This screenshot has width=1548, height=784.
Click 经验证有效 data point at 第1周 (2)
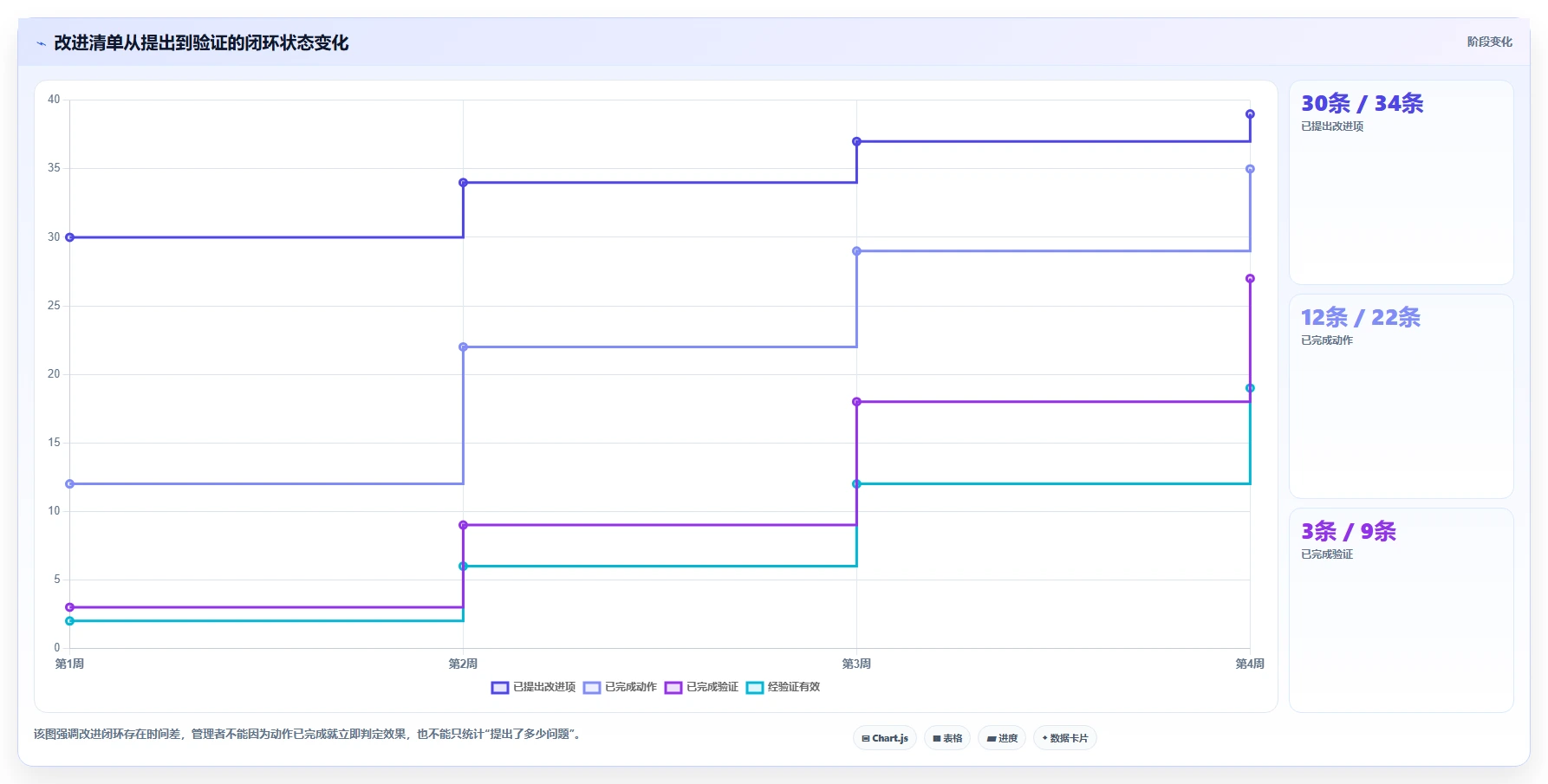coord(70,621)
